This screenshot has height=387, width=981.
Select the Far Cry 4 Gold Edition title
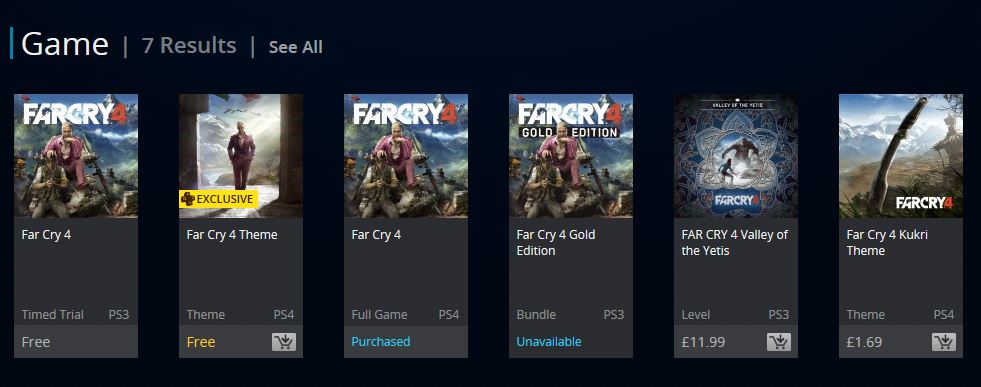click(556, 243)
